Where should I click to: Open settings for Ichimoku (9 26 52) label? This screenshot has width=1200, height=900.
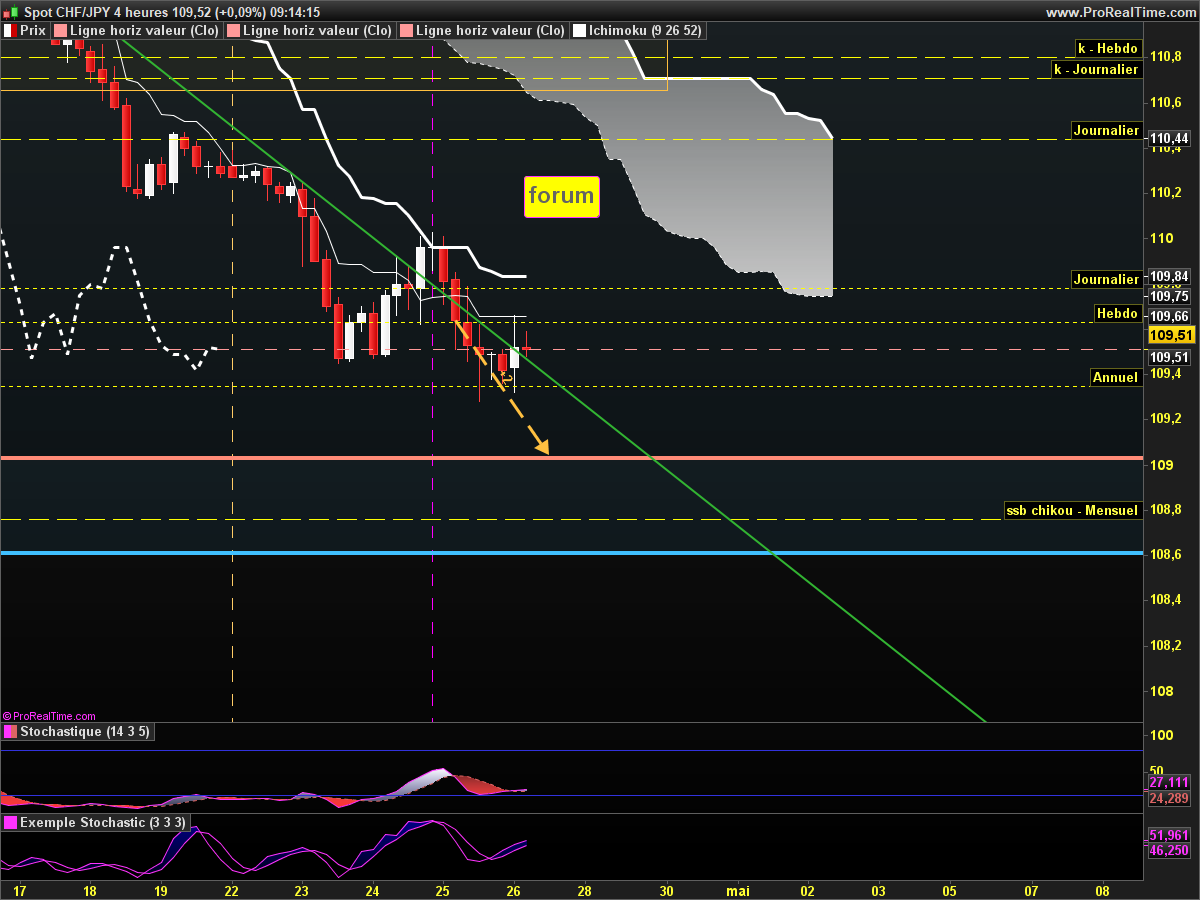(645, 31)
